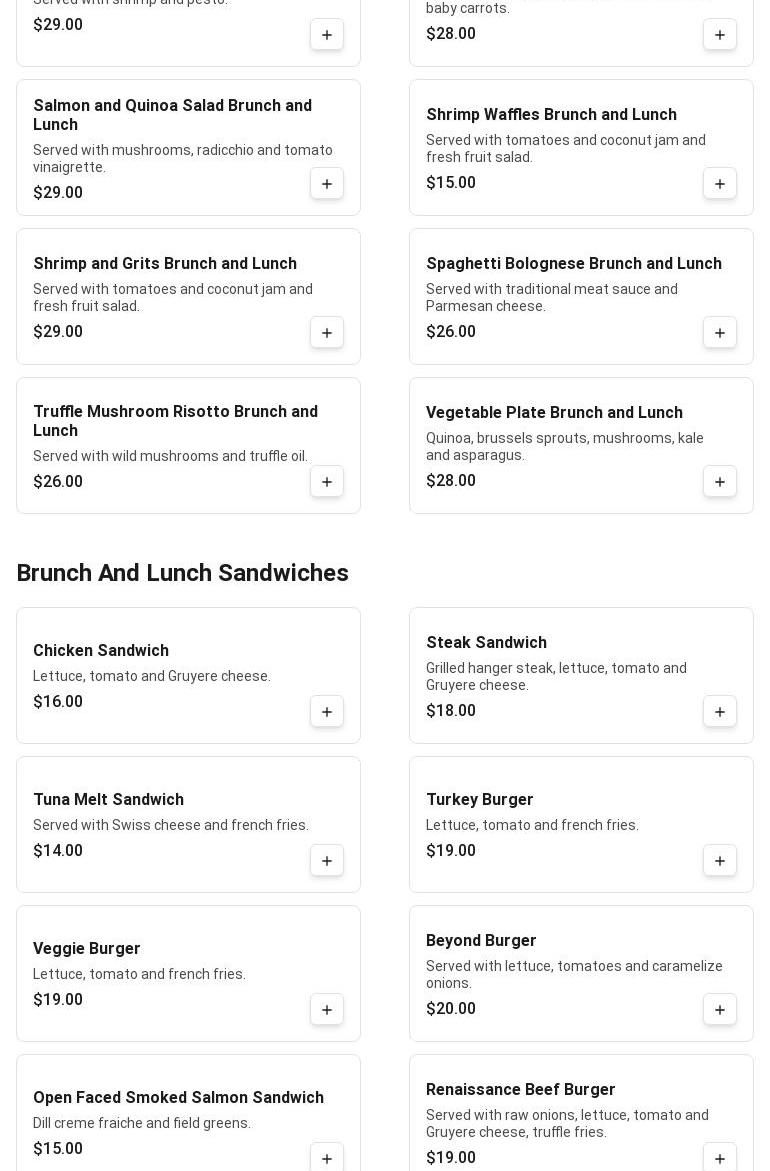Screen dimensions: 770x1171
Task: Add Shrimp Waffles Brunch and Lunch
Action: (x=720, y=184)
